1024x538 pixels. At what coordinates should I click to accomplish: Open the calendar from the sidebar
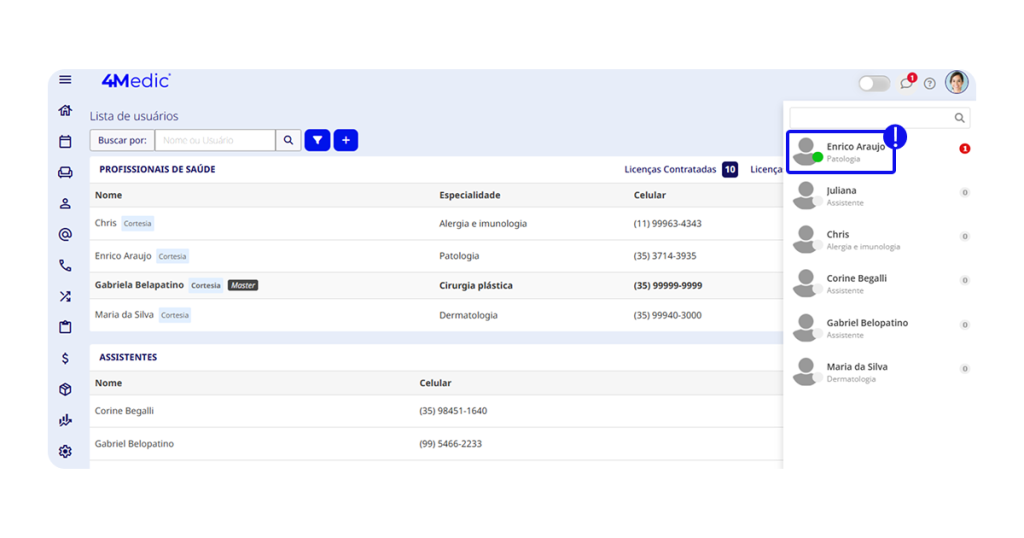coord(65,142)
